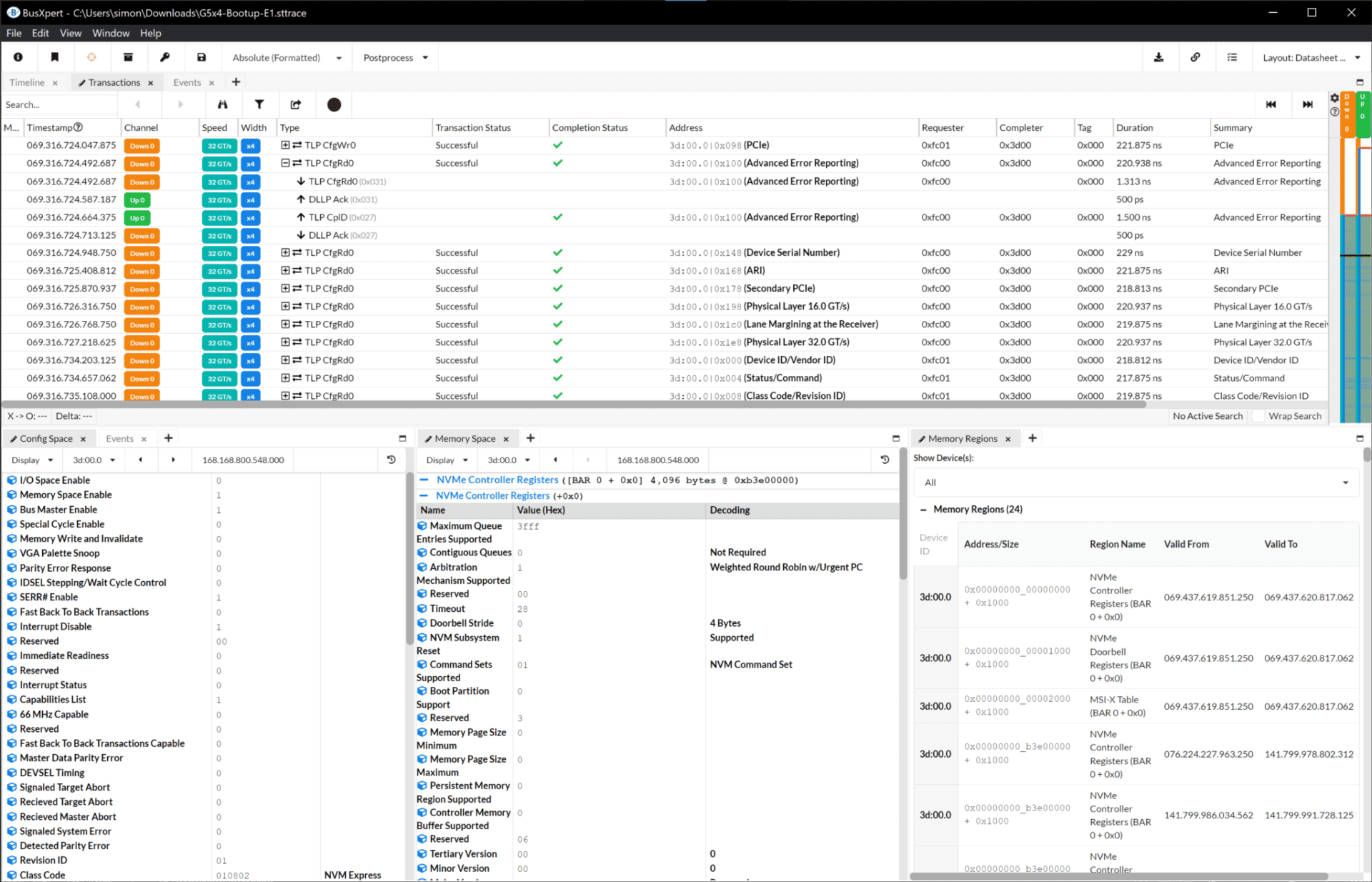Step back in the Config Space panel

[x=140, y=460]
